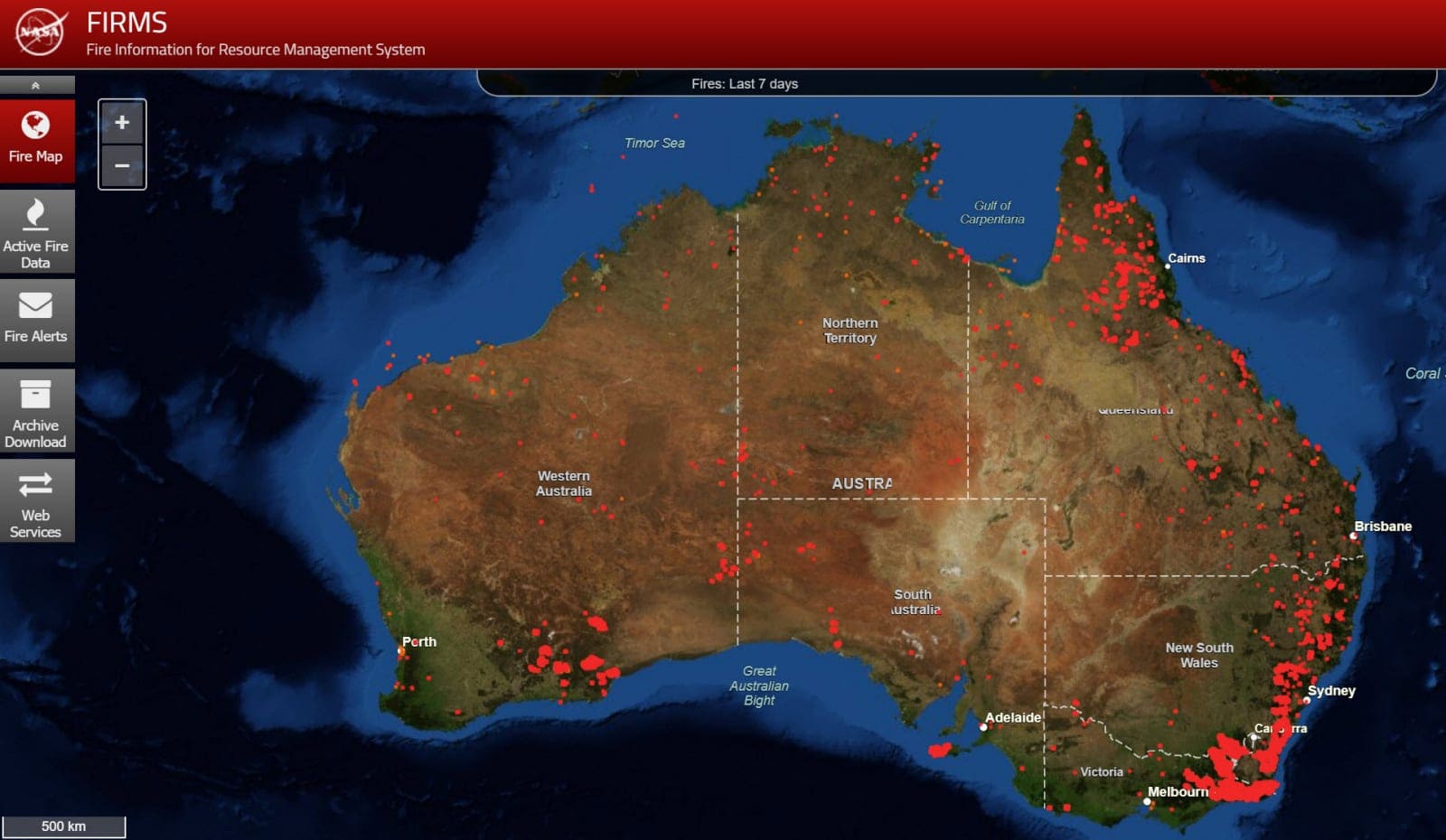Click the Timor Sea label

click(655, 143)
